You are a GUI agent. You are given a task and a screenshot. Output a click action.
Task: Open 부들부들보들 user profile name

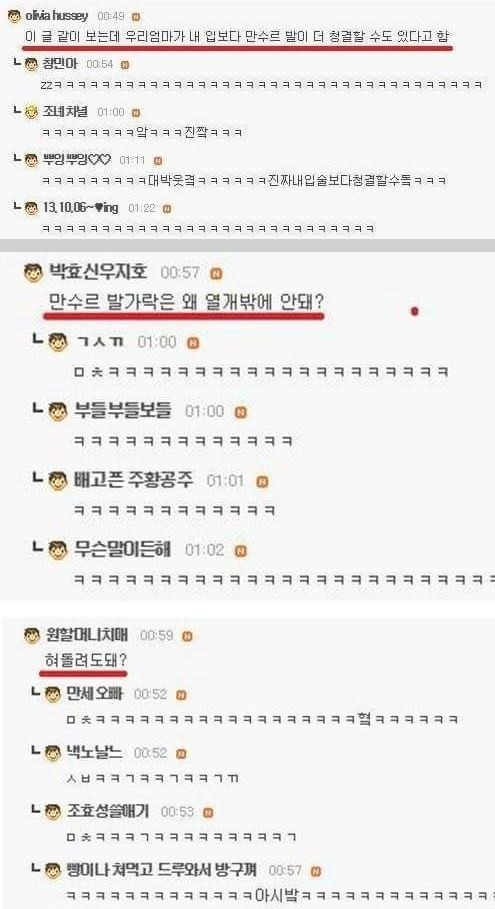(x=123, y=411)
